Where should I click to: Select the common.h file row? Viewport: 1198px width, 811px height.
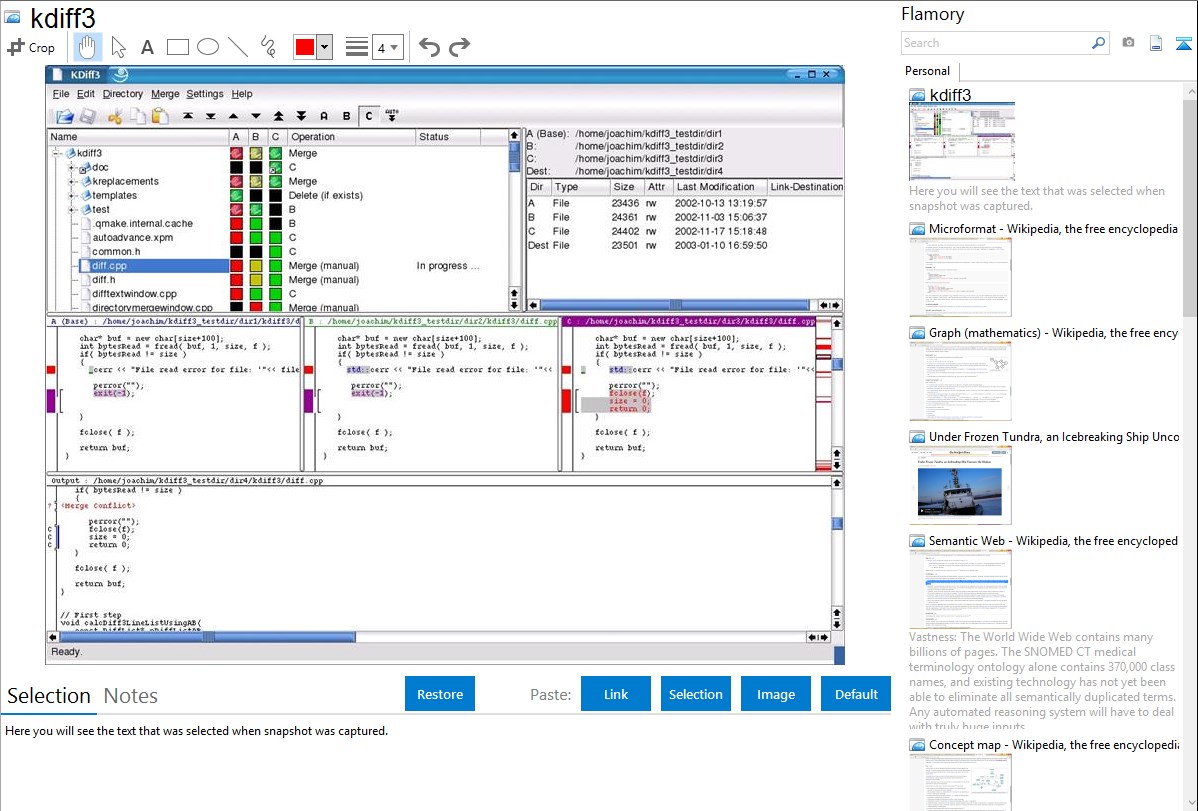pyautogui.click(x=116, y=251)
